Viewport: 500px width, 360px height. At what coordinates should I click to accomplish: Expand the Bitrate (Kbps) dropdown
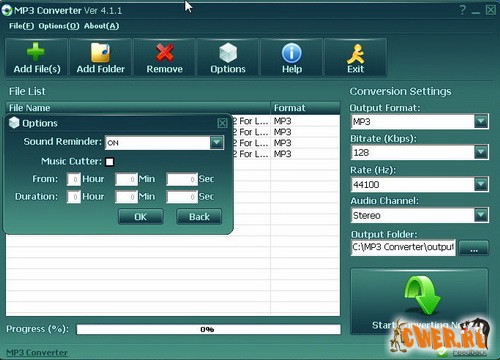[x=481, y=153]
